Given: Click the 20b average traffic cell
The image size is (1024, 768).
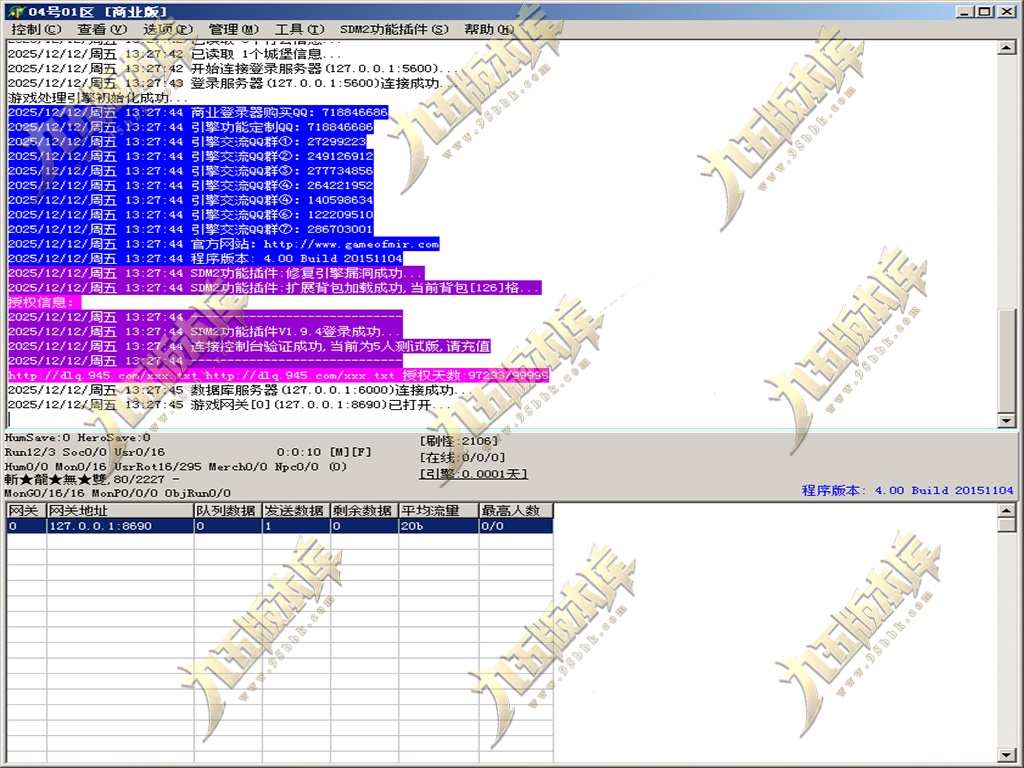Looking at the screenshot, I should (439, 526).
